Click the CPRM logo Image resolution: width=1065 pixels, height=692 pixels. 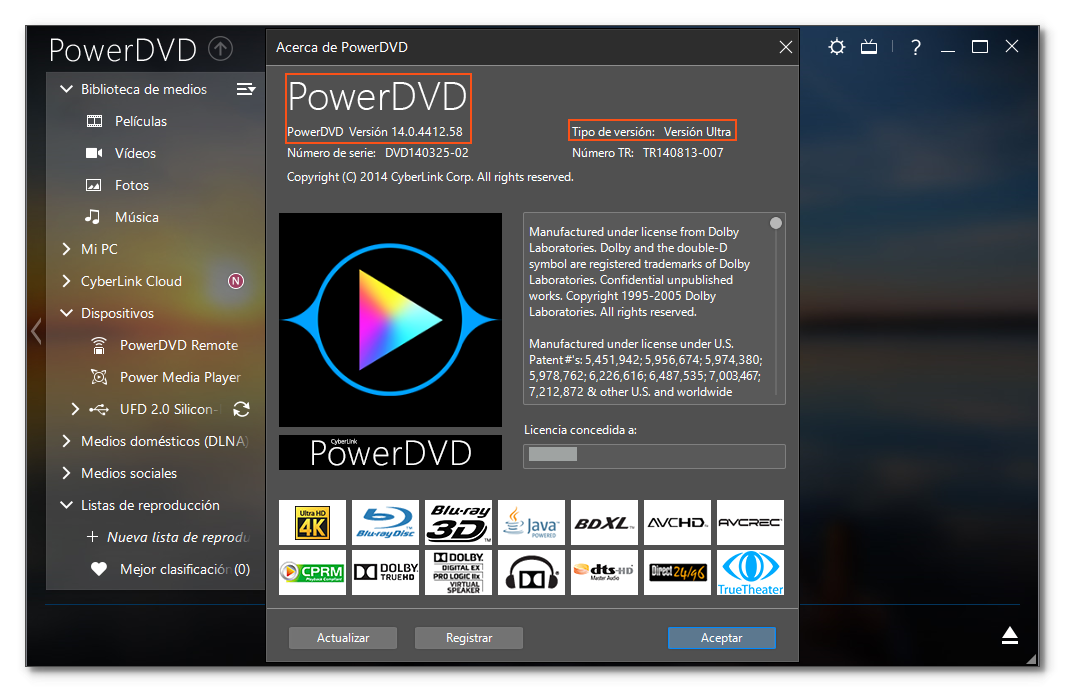(312, 572)
